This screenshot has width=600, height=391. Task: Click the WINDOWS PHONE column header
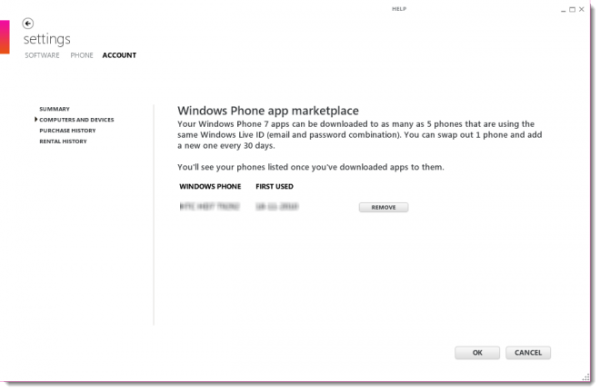point(210,187)
